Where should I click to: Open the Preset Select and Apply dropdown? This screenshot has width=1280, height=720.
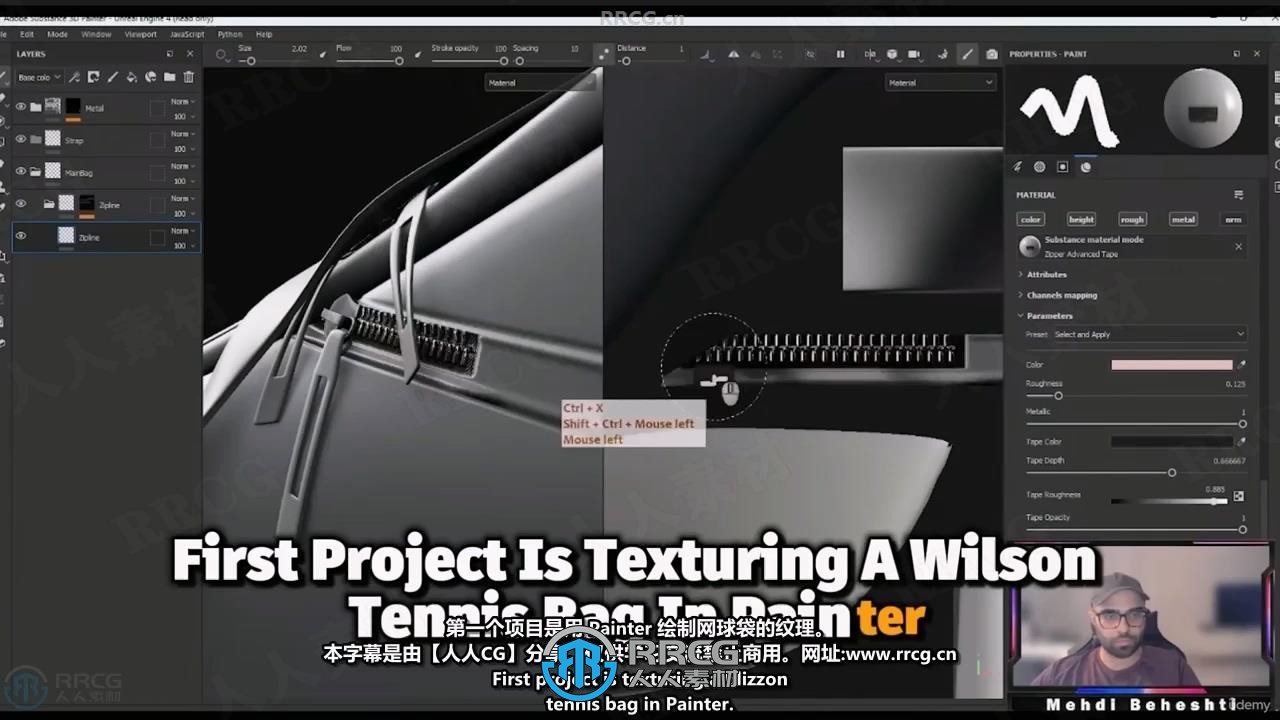1148,334
